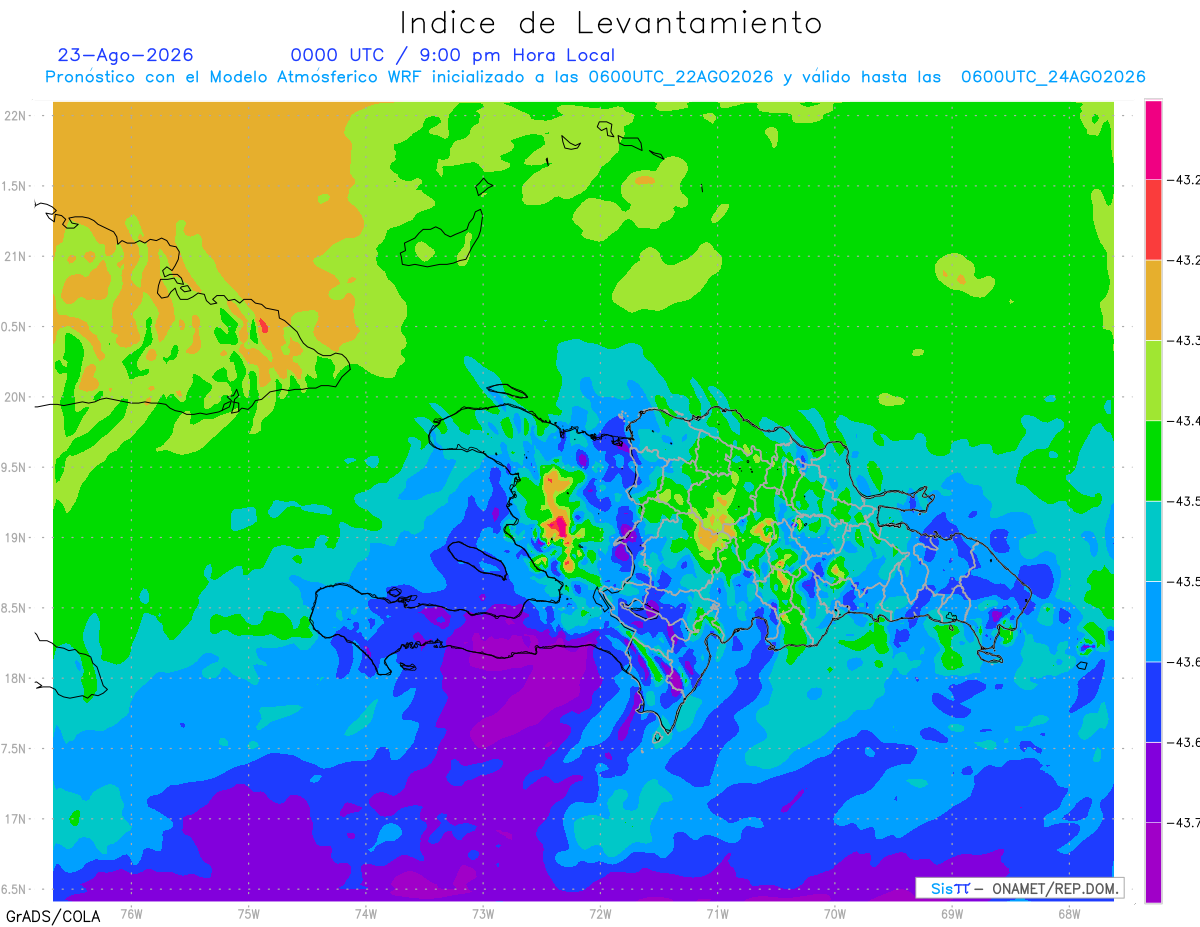1200x927 pixels.
Task: Click the '0000 UTC / 9:00 pm Hora Local' text
Action: (x=453, y=55)
